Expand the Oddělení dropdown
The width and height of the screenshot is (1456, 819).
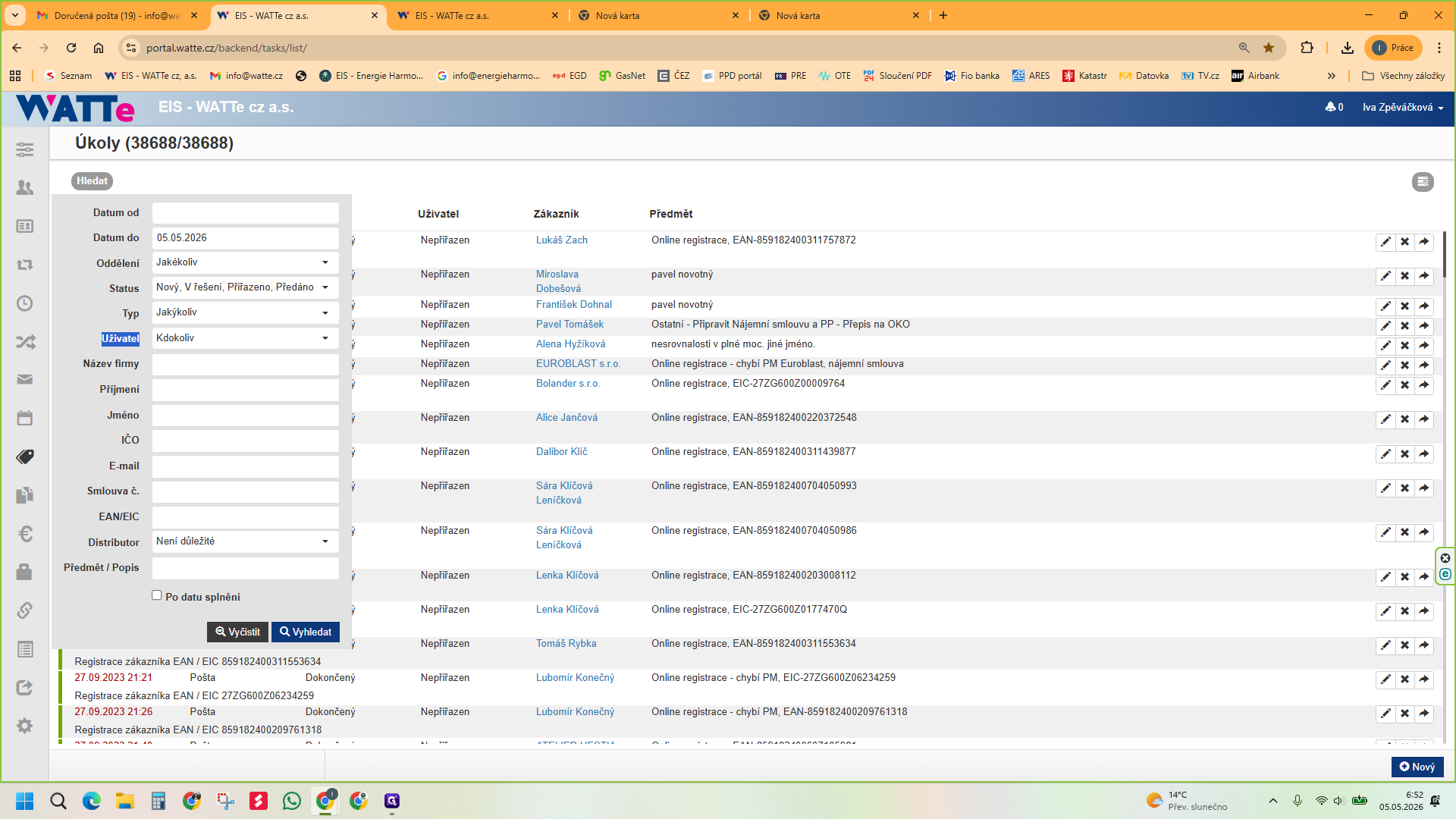pyautogui.click(x=246, y=262)
